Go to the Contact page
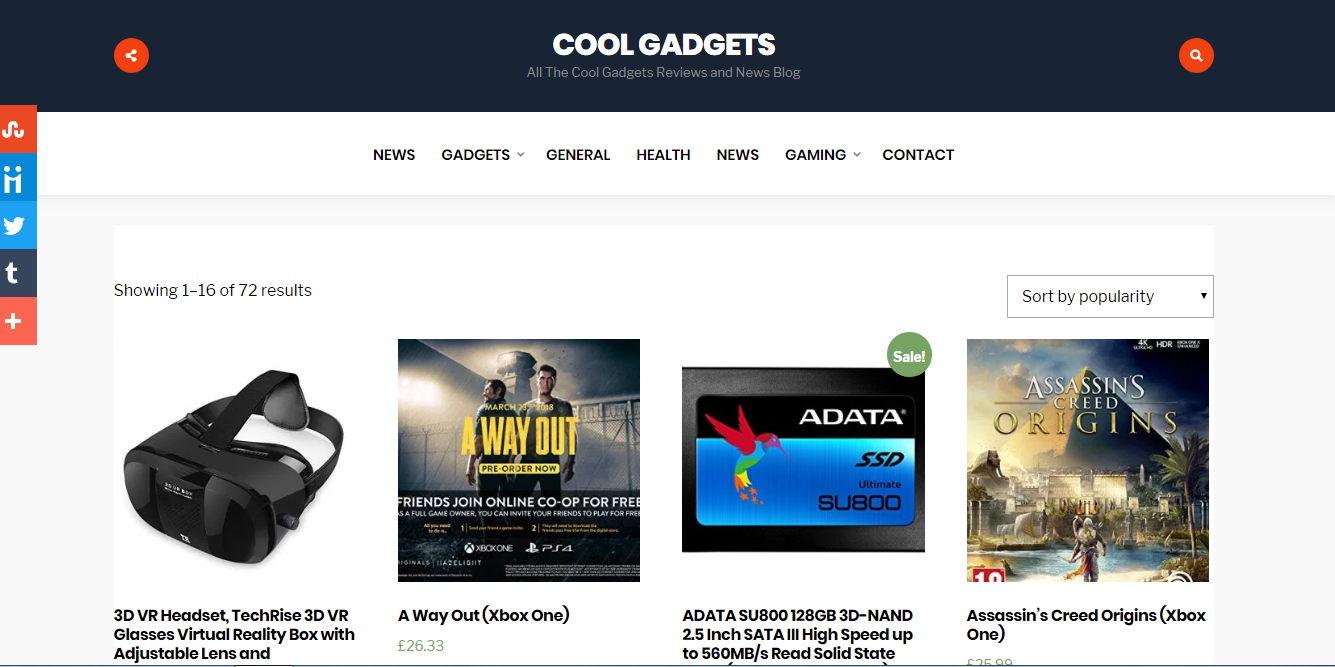The height and width of the screenshot is (667, 1335). point(918,155)
